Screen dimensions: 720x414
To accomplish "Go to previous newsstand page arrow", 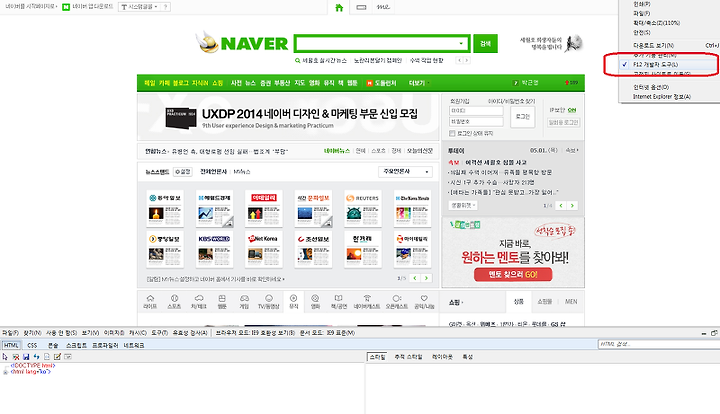I will [x=415, y=278].
